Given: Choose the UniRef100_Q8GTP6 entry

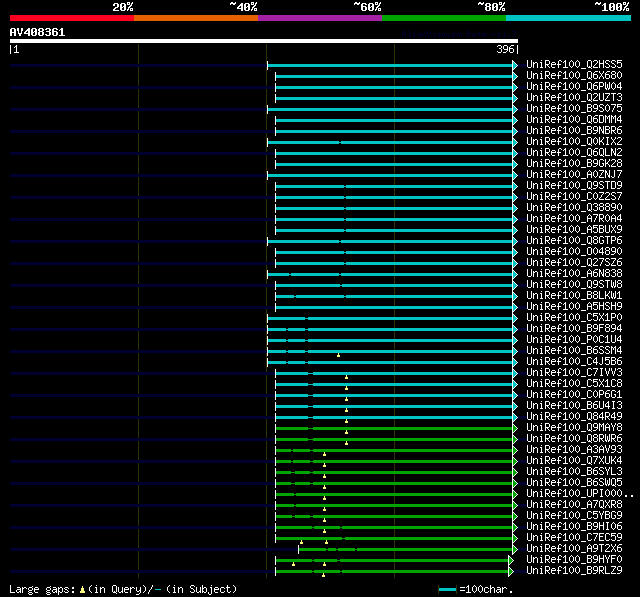Looking at the screenshot, I should coord(574,241).
